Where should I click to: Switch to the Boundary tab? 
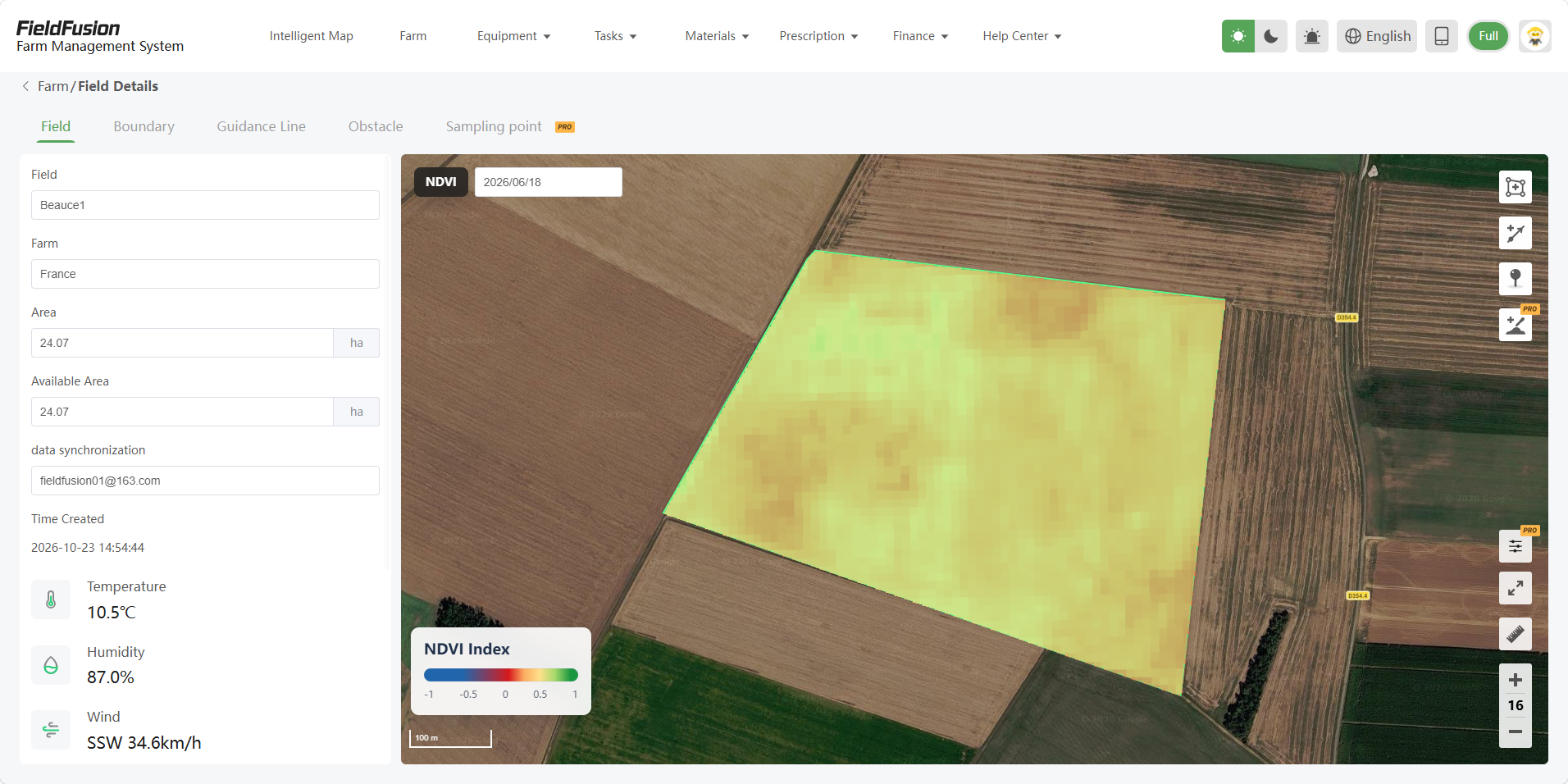pyautogui.click(x=144, y=126)
